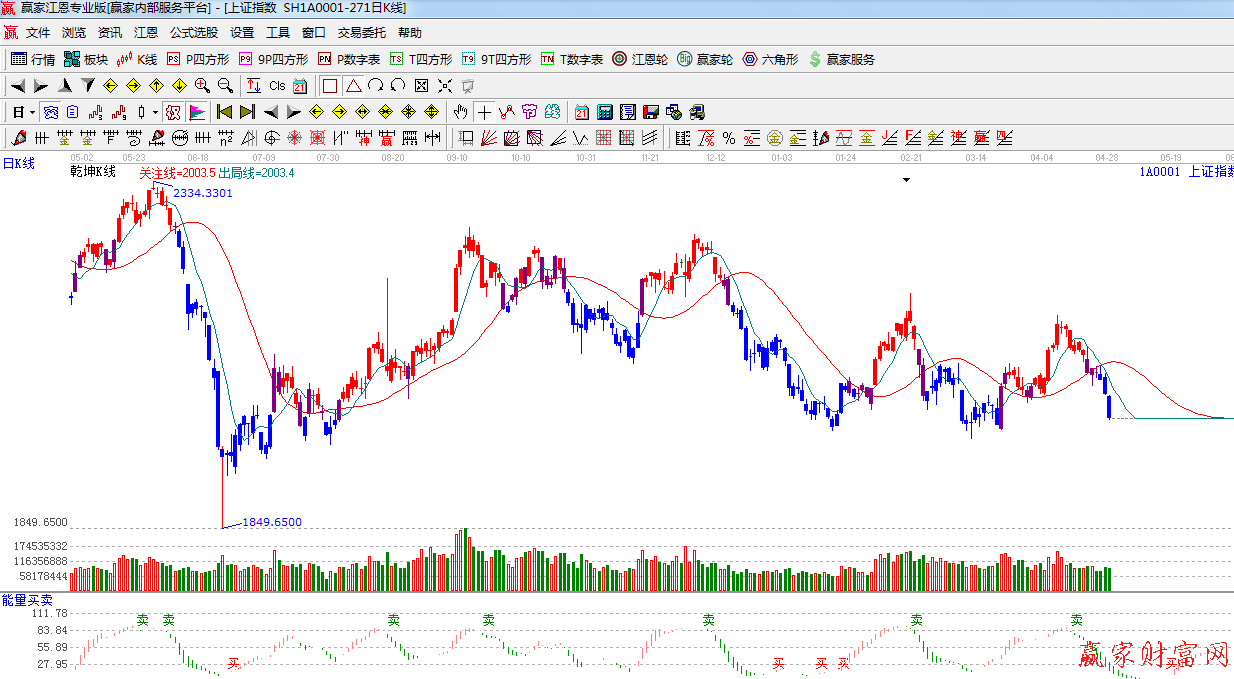Click the 1849.6500 low price label
This screenshot has height=679, width=1234.
(x=272, y=522)
